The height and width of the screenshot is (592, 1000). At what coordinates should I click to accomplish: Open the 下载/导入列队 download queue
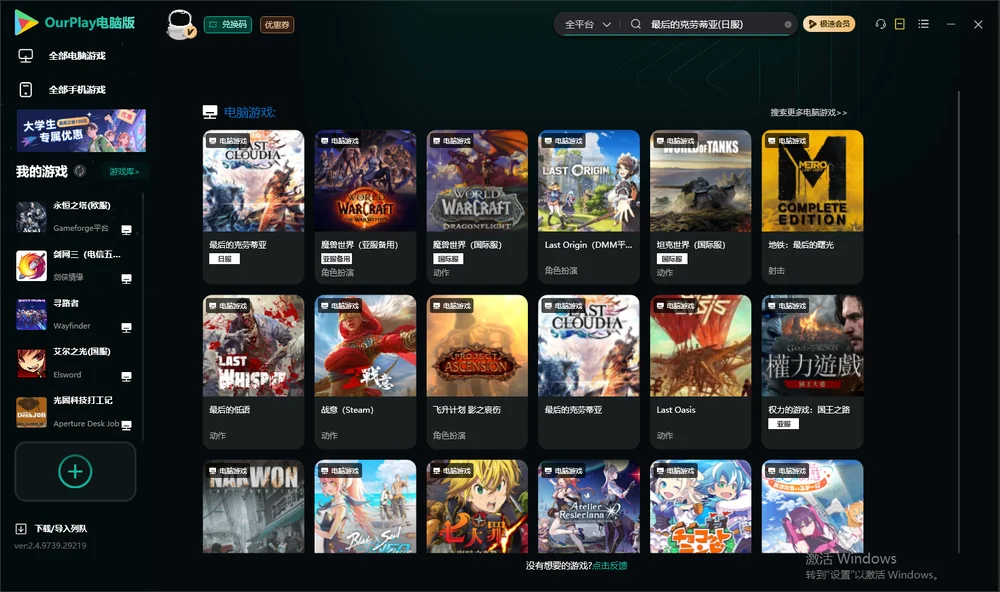coord(52,528)
